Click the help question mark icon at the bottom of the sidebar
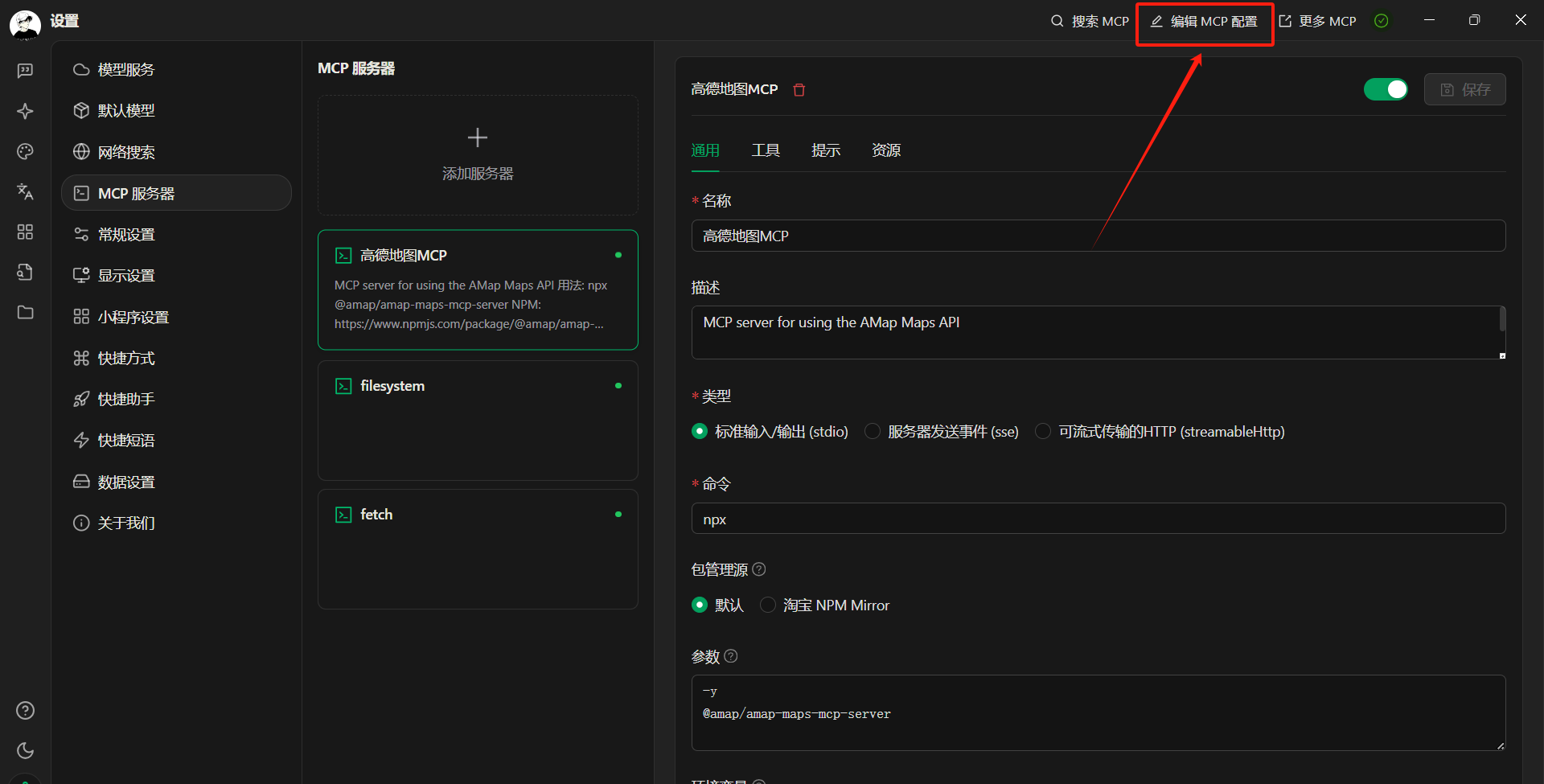This screenshot has width=1544, height=784. point(25,710)
